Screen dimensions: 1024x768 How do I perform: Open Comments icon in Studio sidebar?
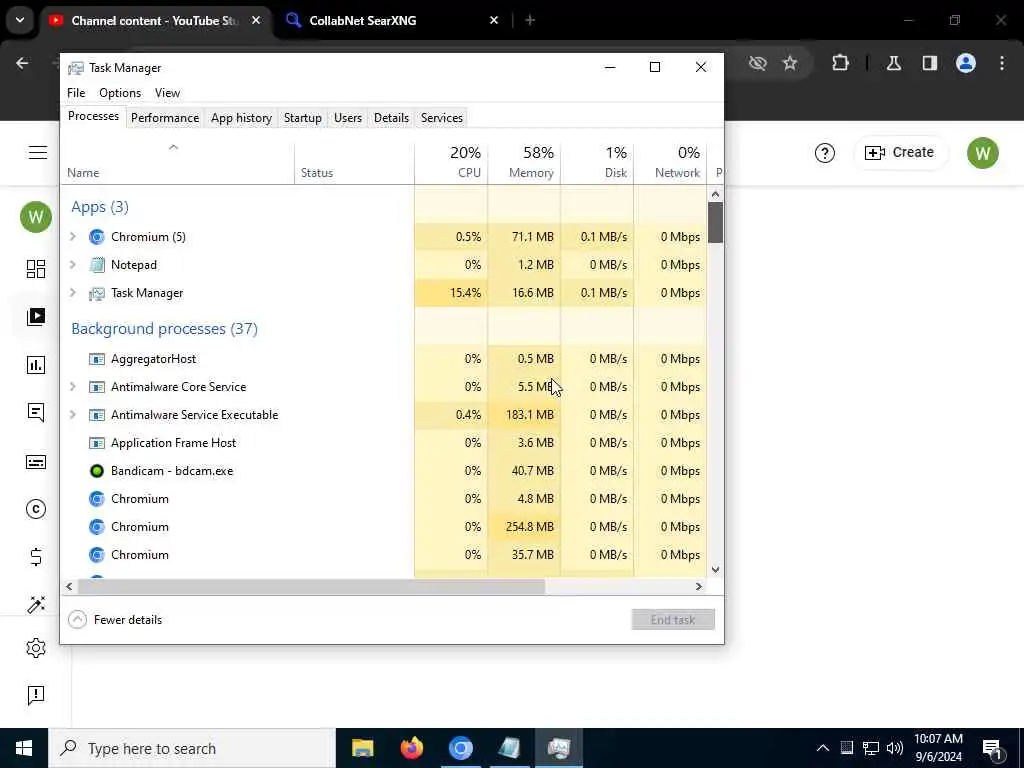click(36, 413)
